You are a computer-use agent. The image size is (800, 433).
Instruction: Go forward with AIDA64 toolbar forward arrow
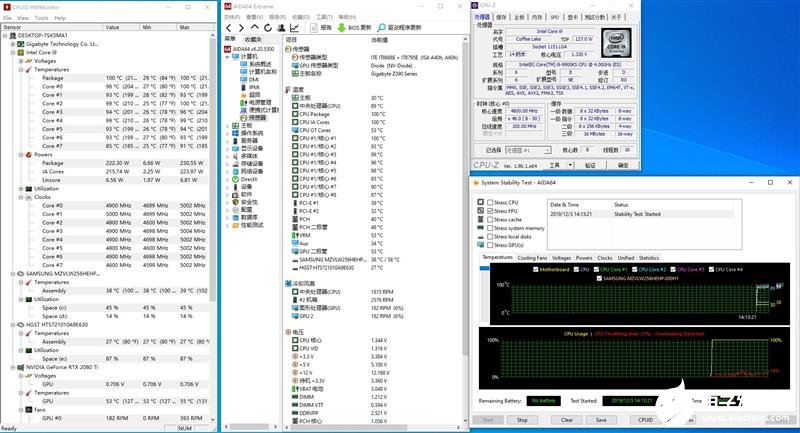[241, 28]
